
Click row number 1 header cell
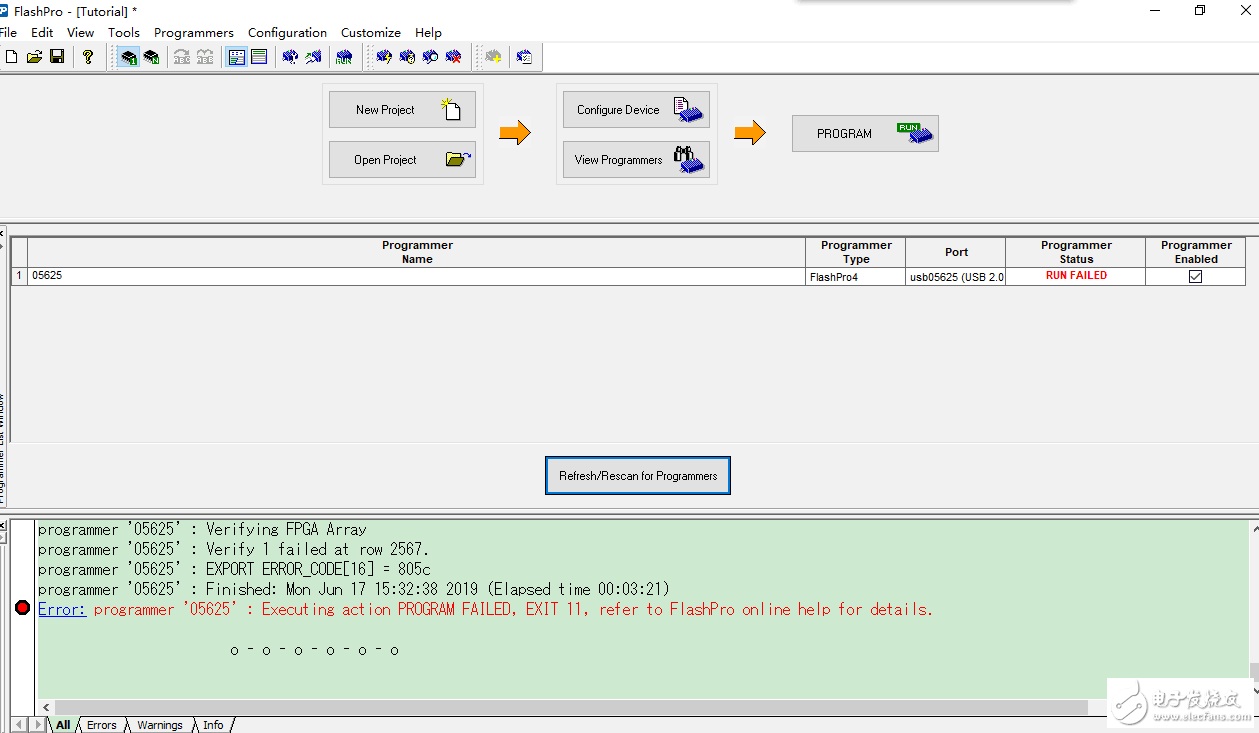point(19,276)
